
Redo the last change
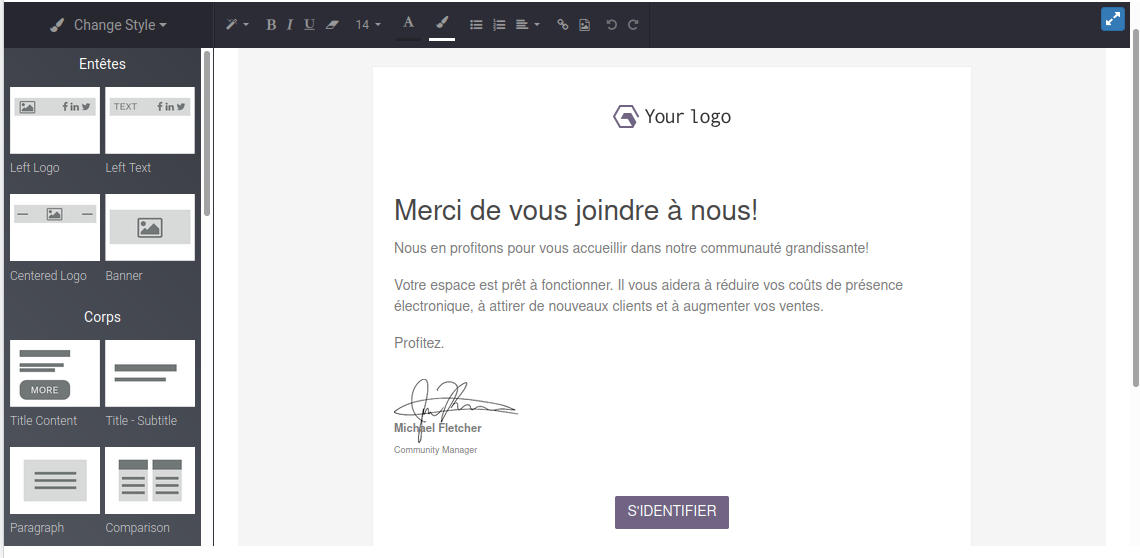[633, 25]
